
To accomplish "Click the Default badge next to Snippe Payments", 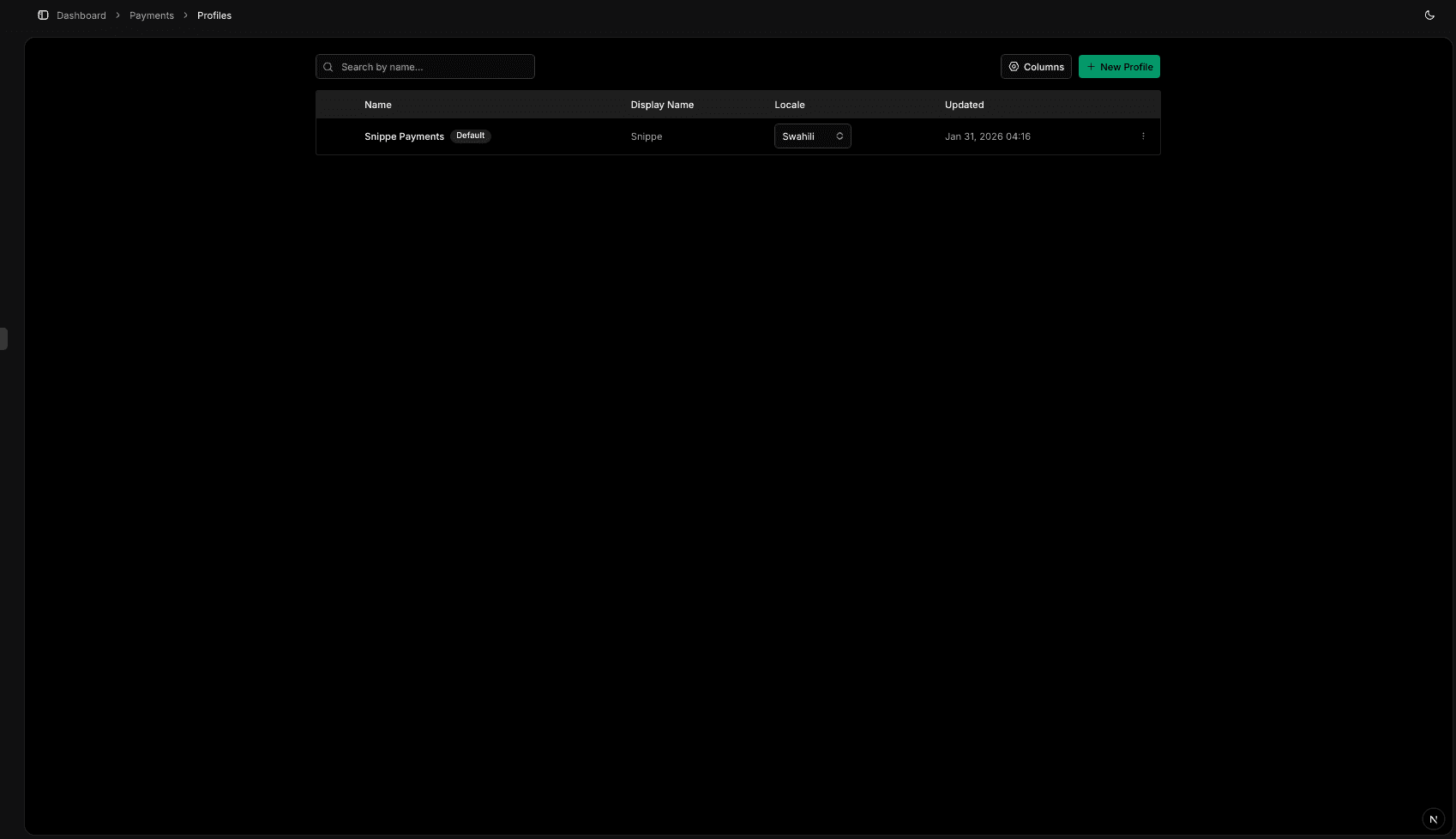I will tap(471, 136).
